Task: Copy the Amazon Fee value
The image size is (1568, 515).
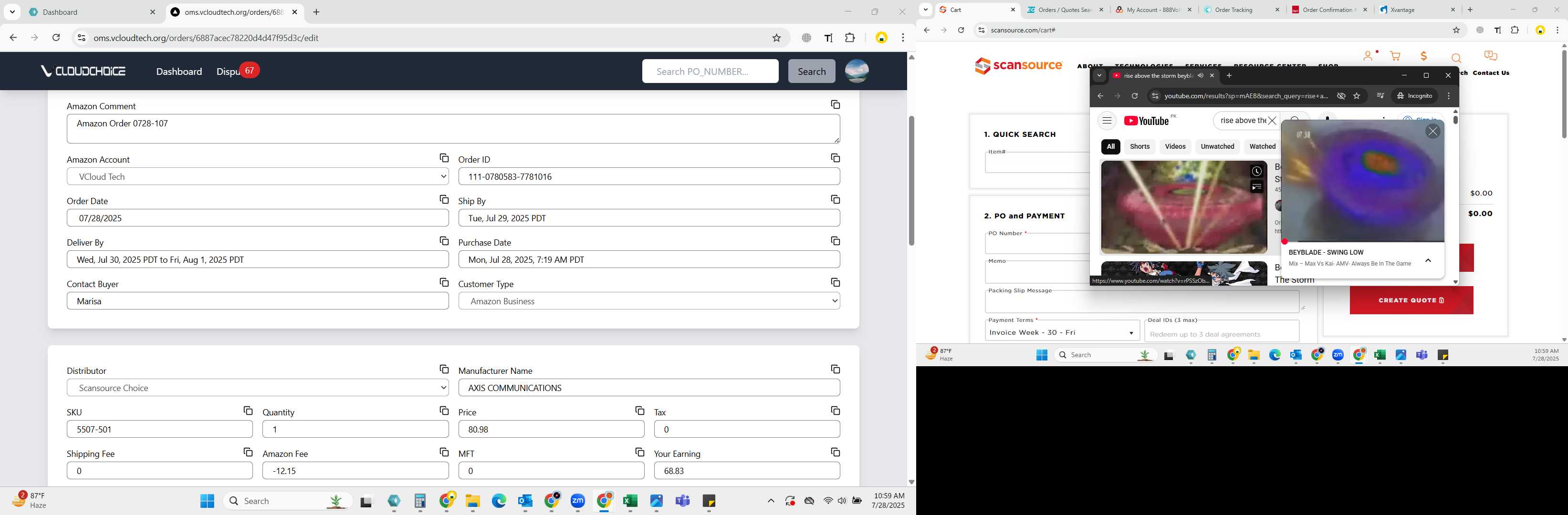Action: coord(444,452)
